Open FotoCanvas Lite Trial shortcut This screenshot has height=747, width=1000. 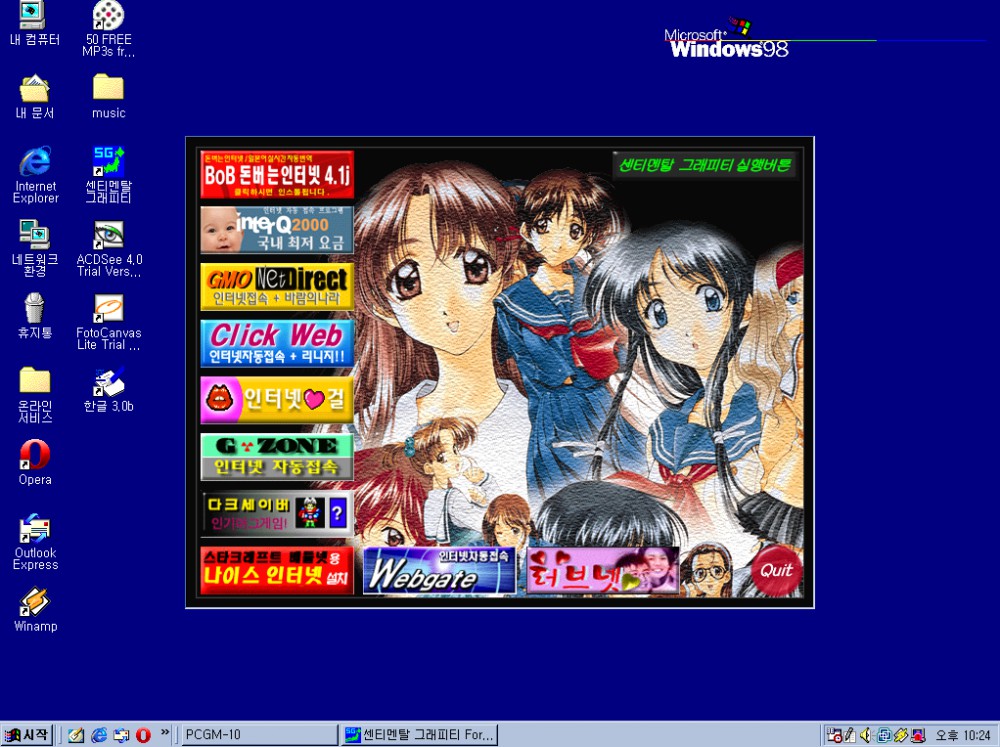point(108,309)
